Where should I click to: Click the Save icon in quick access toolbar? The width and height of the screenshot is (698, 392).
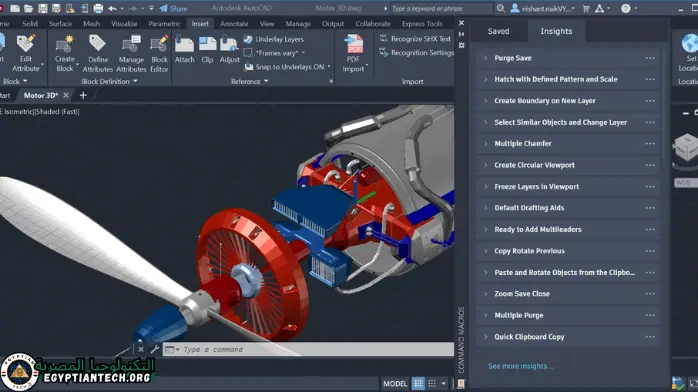click(x=43, y=8)
